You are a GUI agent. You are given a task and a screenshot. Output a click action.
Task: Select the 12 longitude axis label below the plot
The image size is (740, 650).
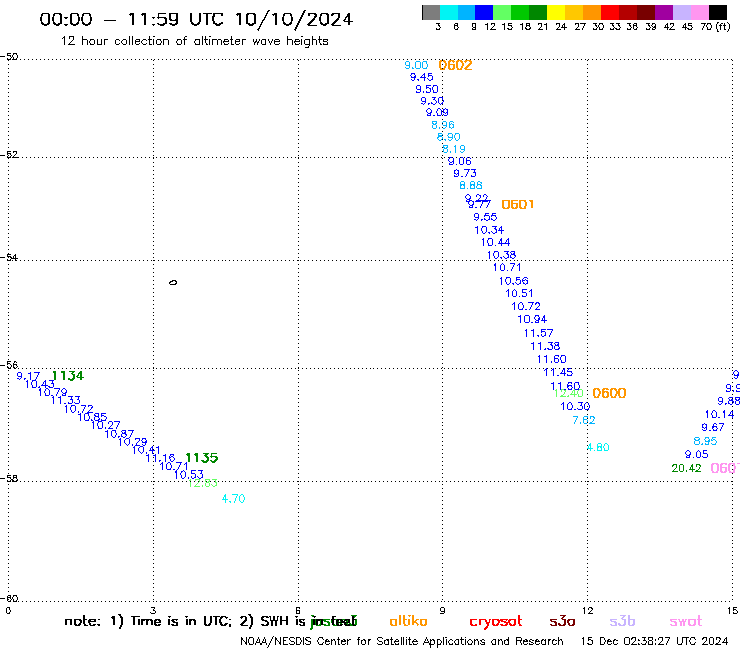pyautogui.click(x=588, y=611)
